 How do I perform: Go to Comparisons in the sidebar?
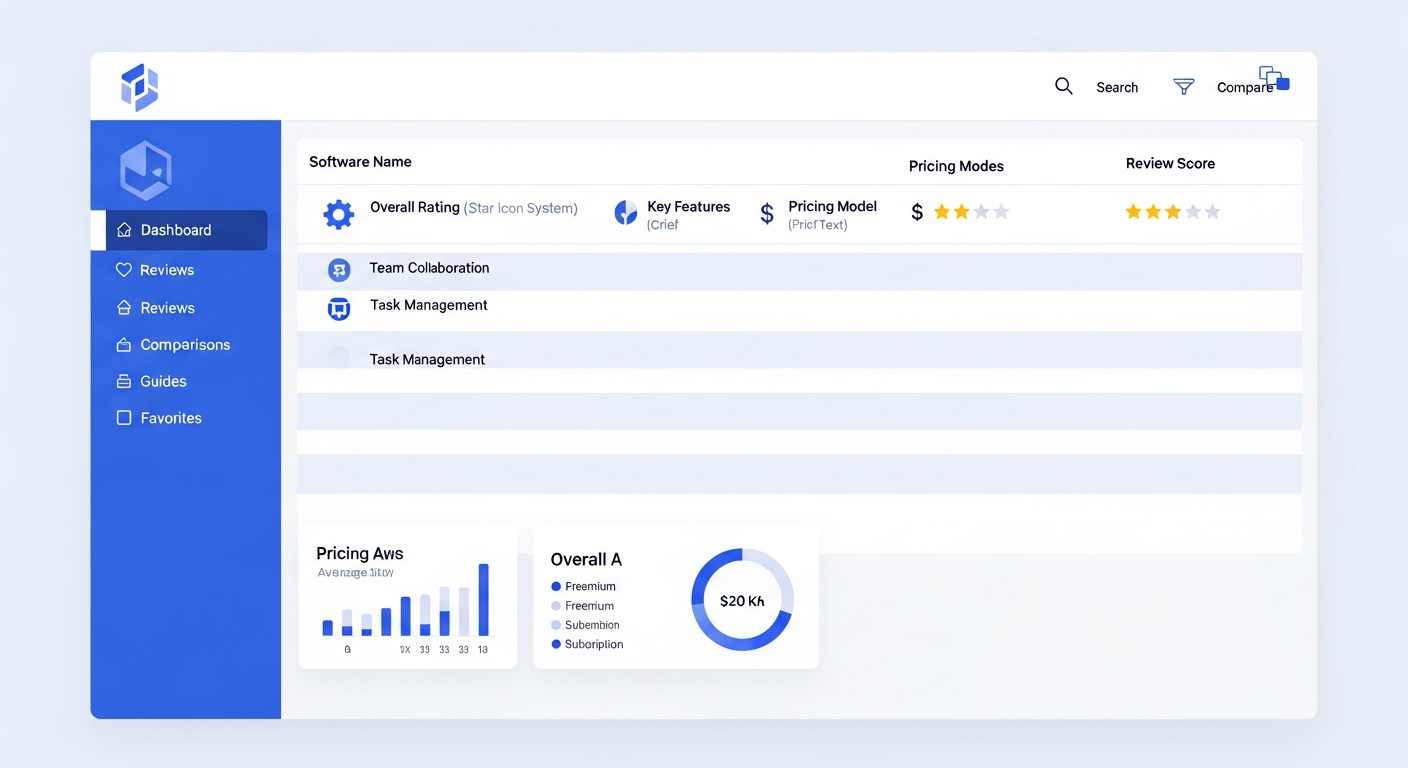[x=185, y=345]
